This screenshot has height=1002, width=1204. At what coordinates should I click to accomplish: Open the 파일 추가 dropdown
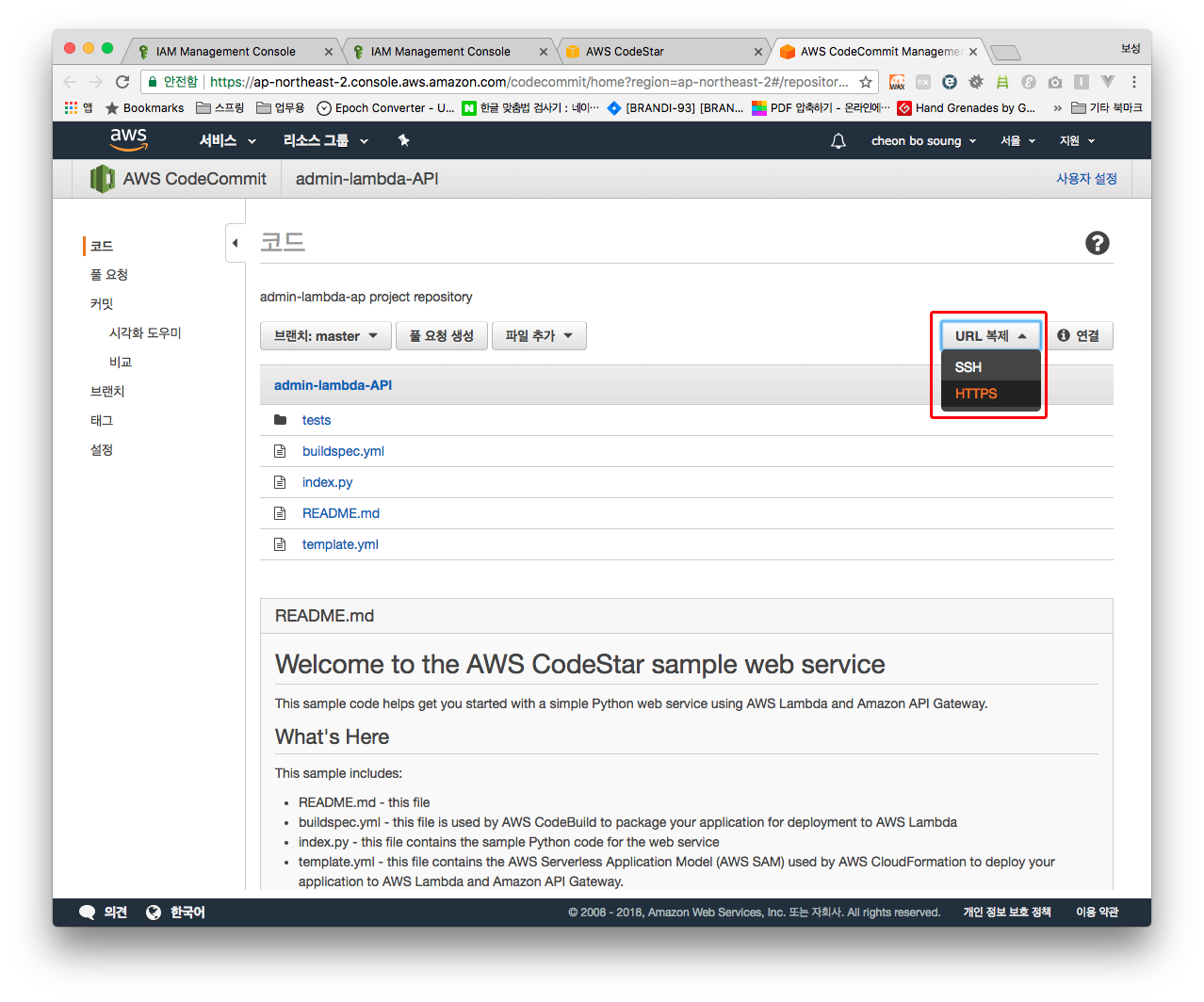(x=538, y=336)
